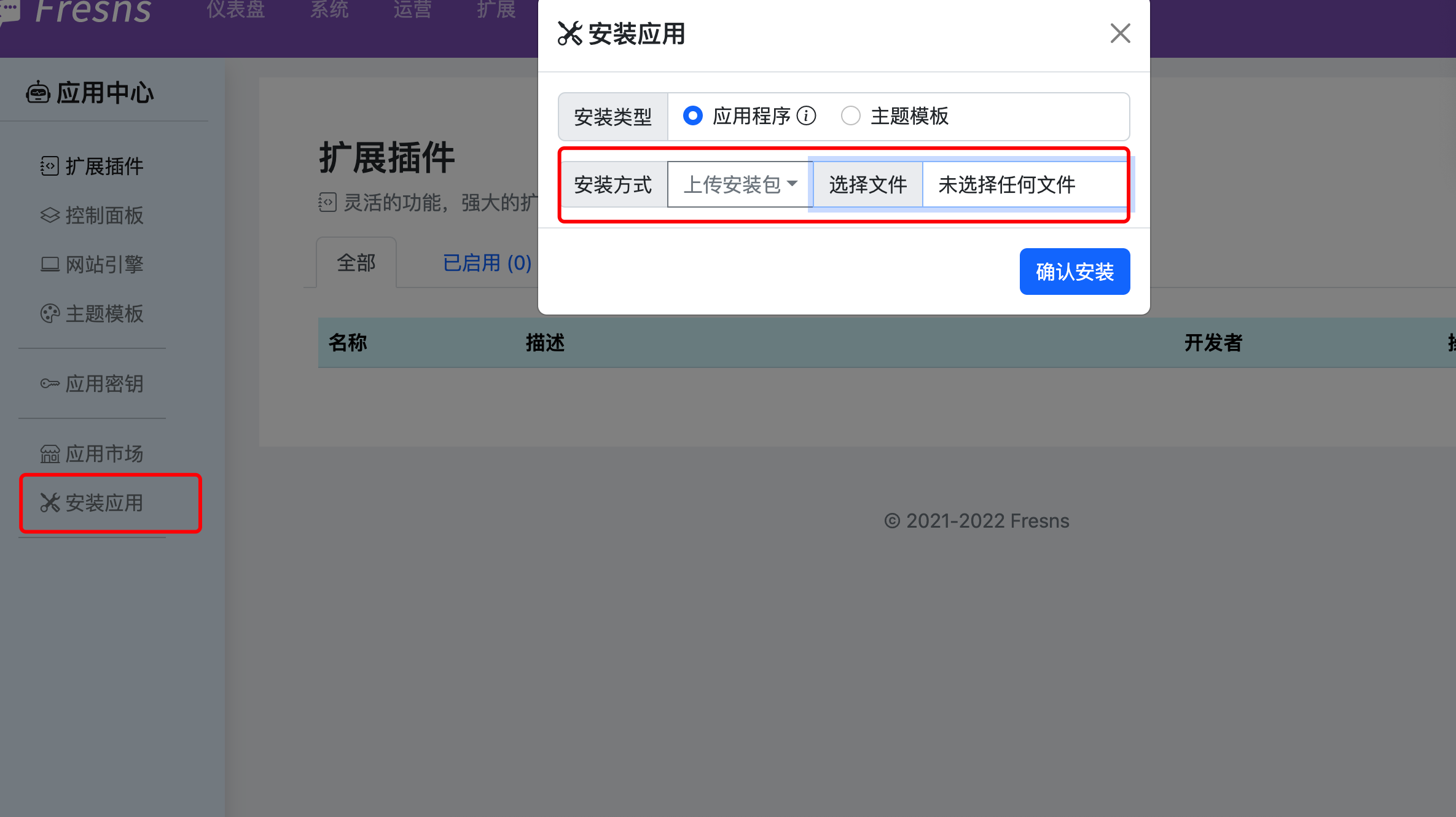Screen dimensions: 1456x817
Task: Open the 运营 top menu
Action: (413, 9)
